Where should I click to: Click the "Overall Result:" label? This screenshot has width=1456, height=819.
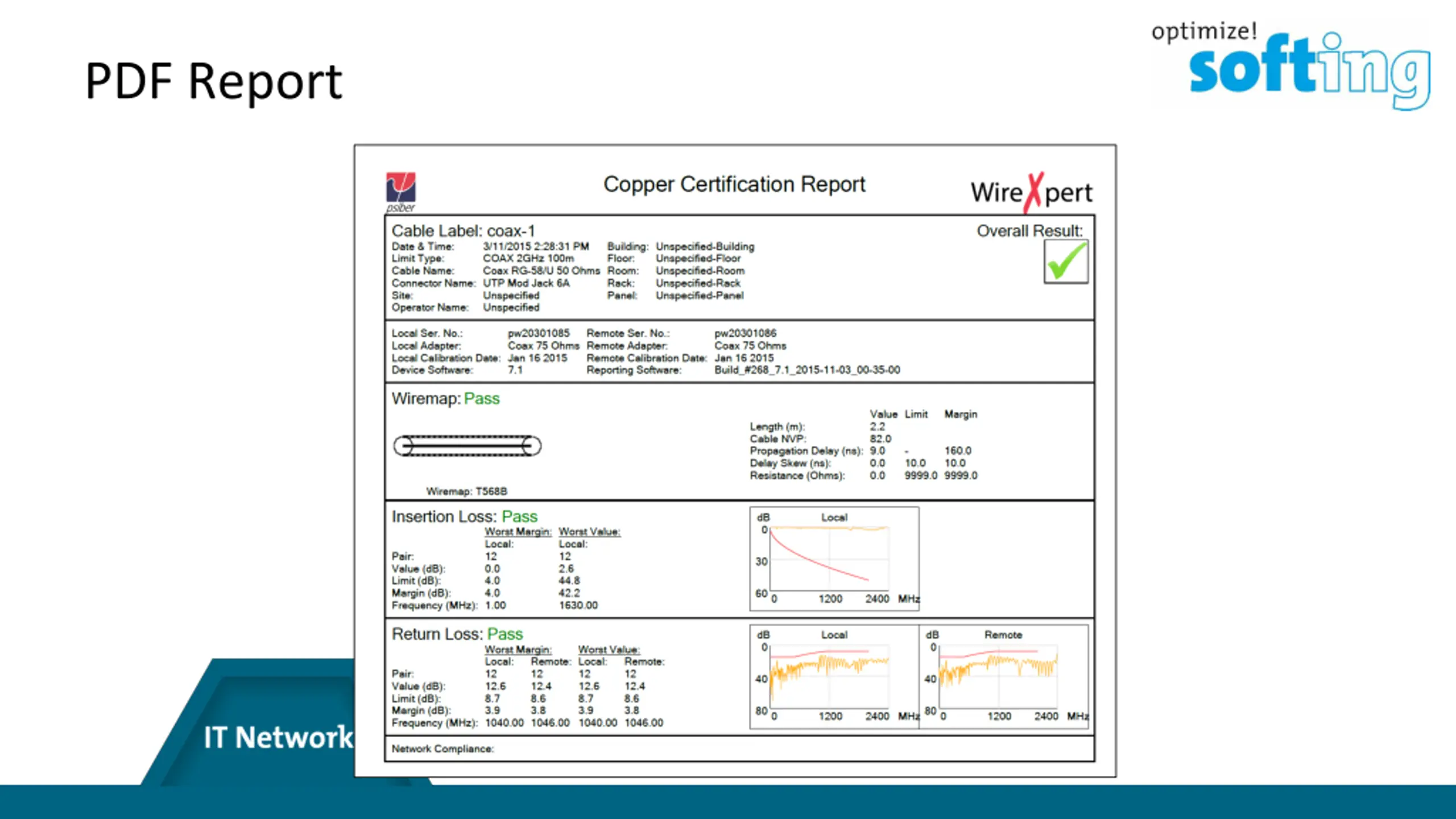coord(1029,231)
